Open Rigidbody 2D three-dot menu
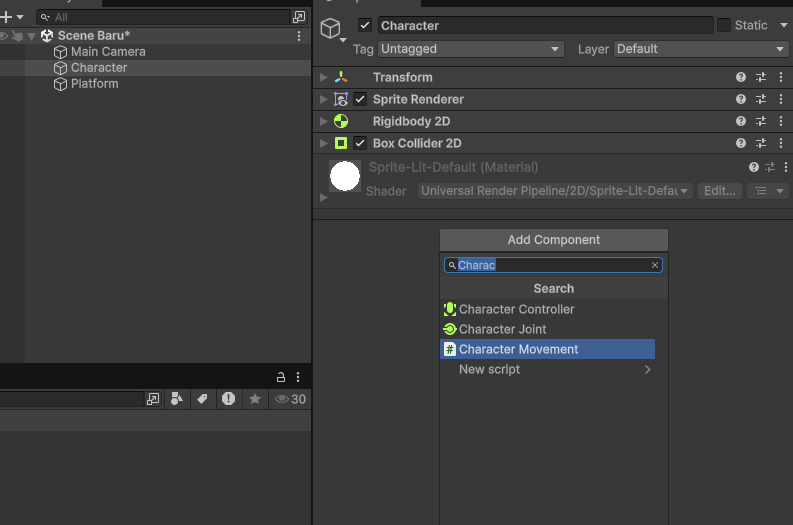793x525 pixels. pos(781,121)
